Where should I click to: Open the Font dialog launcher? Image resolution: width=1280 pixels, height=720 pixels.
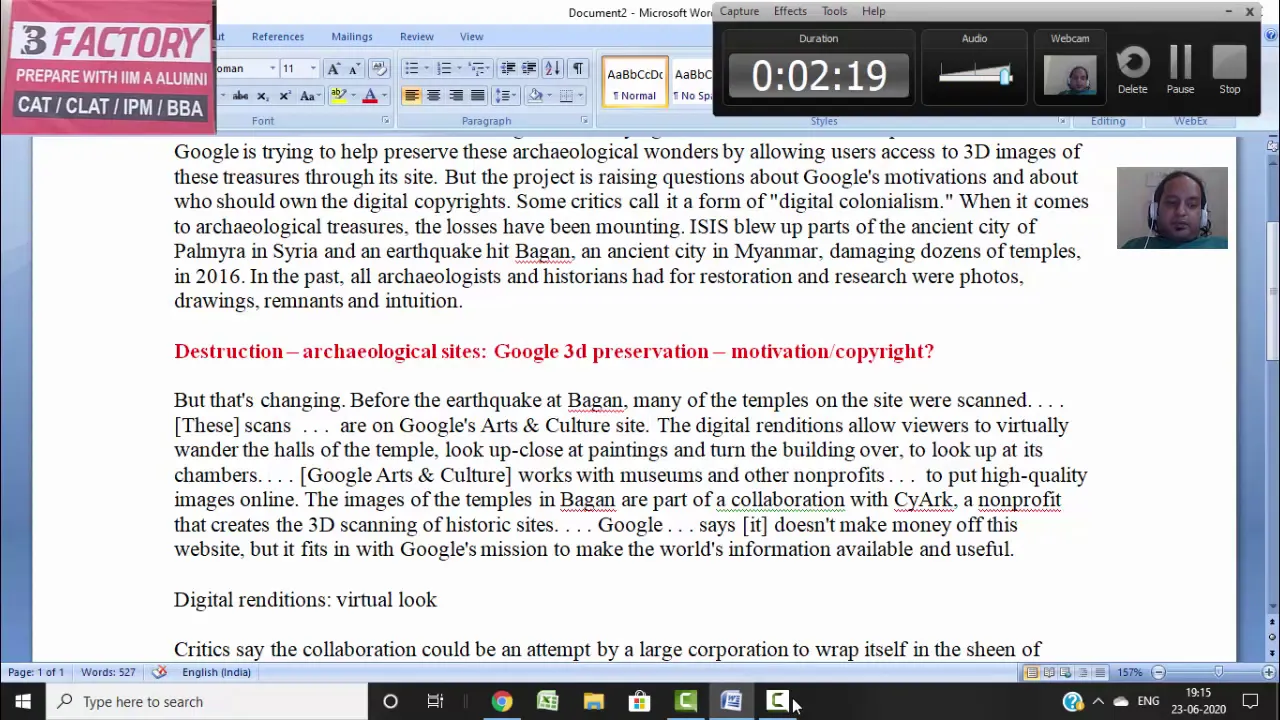click(x=385, y=121)
